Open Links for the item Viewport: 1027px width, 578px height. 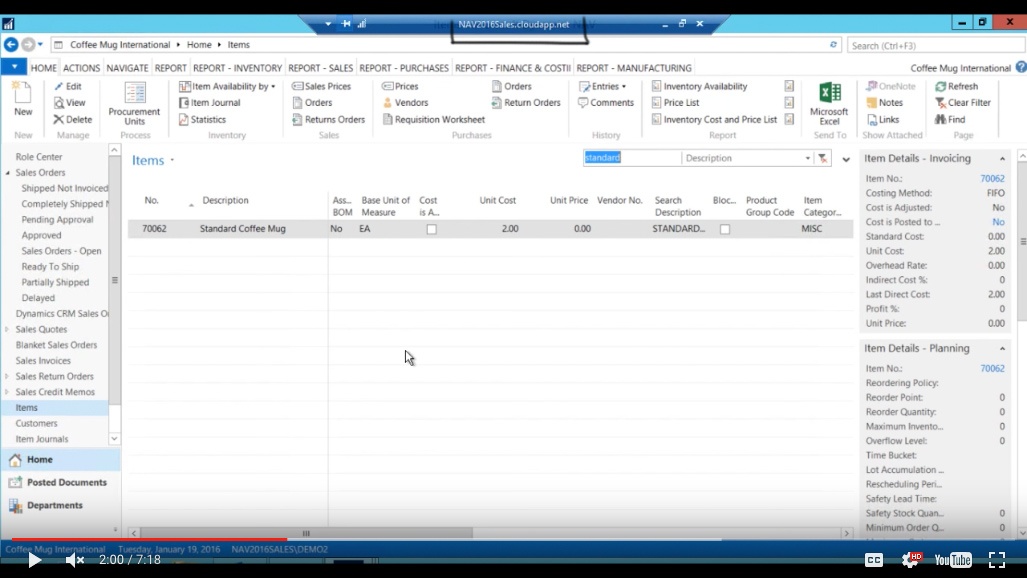point(883,119)
